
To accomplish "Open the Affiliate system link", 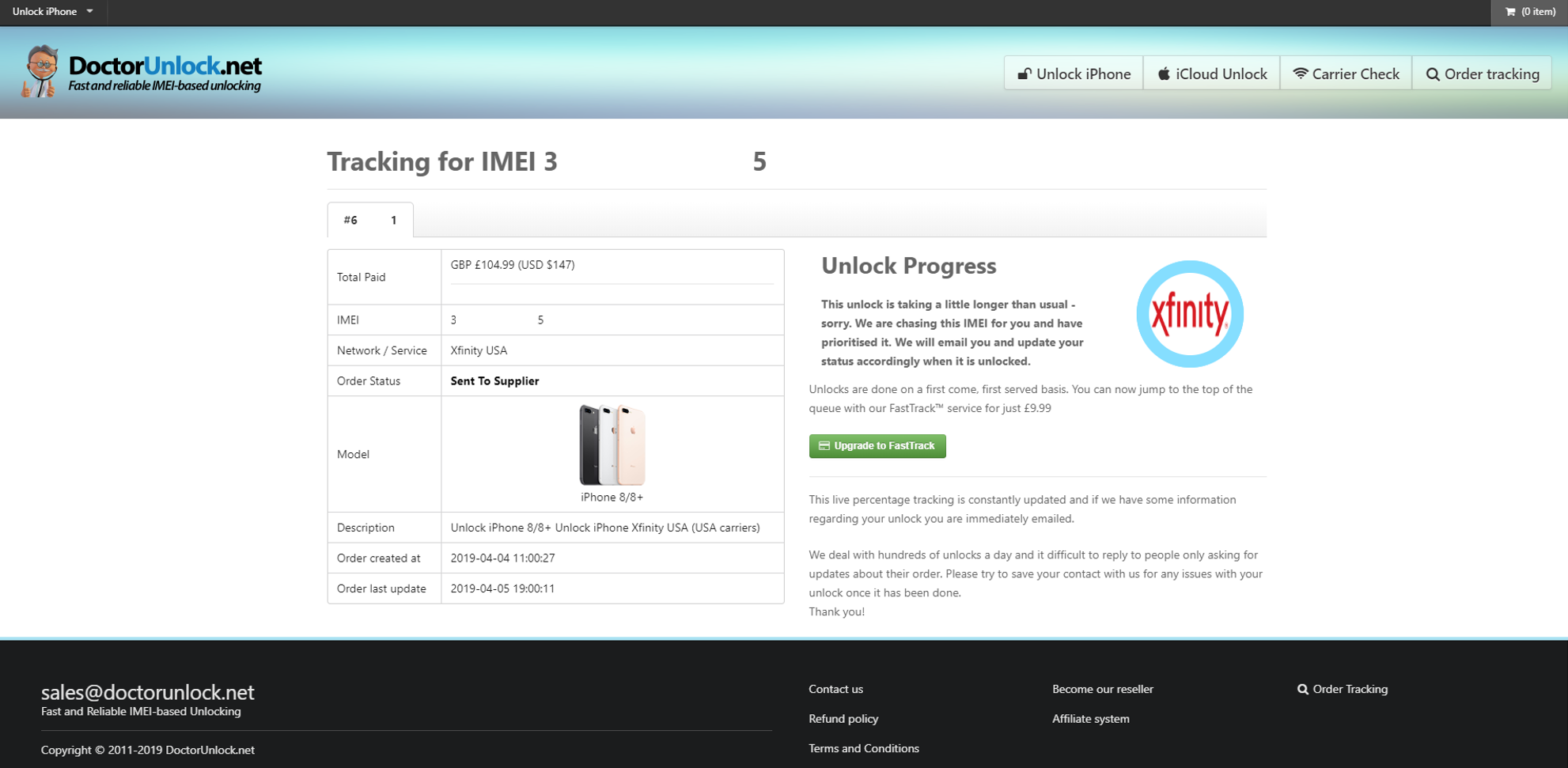I will point(1091,718).
